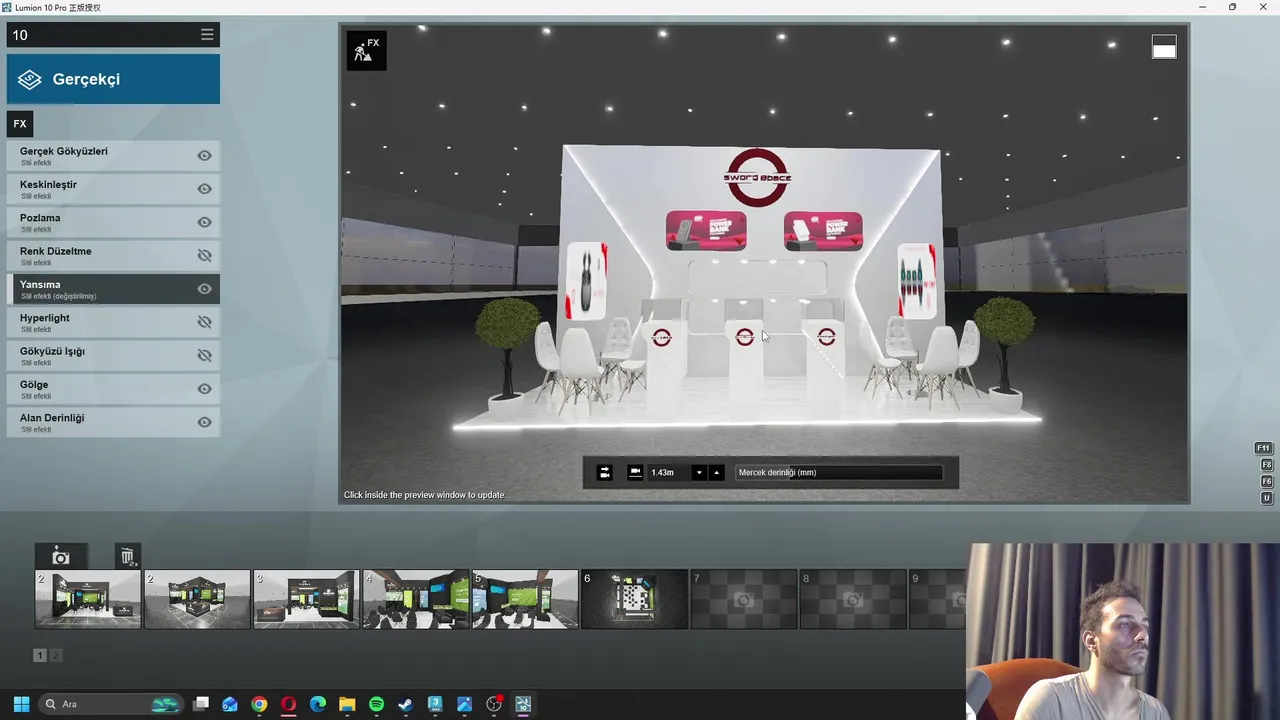Click the F8 key button
The image size is (1280, 720).
coord(1266,465)
